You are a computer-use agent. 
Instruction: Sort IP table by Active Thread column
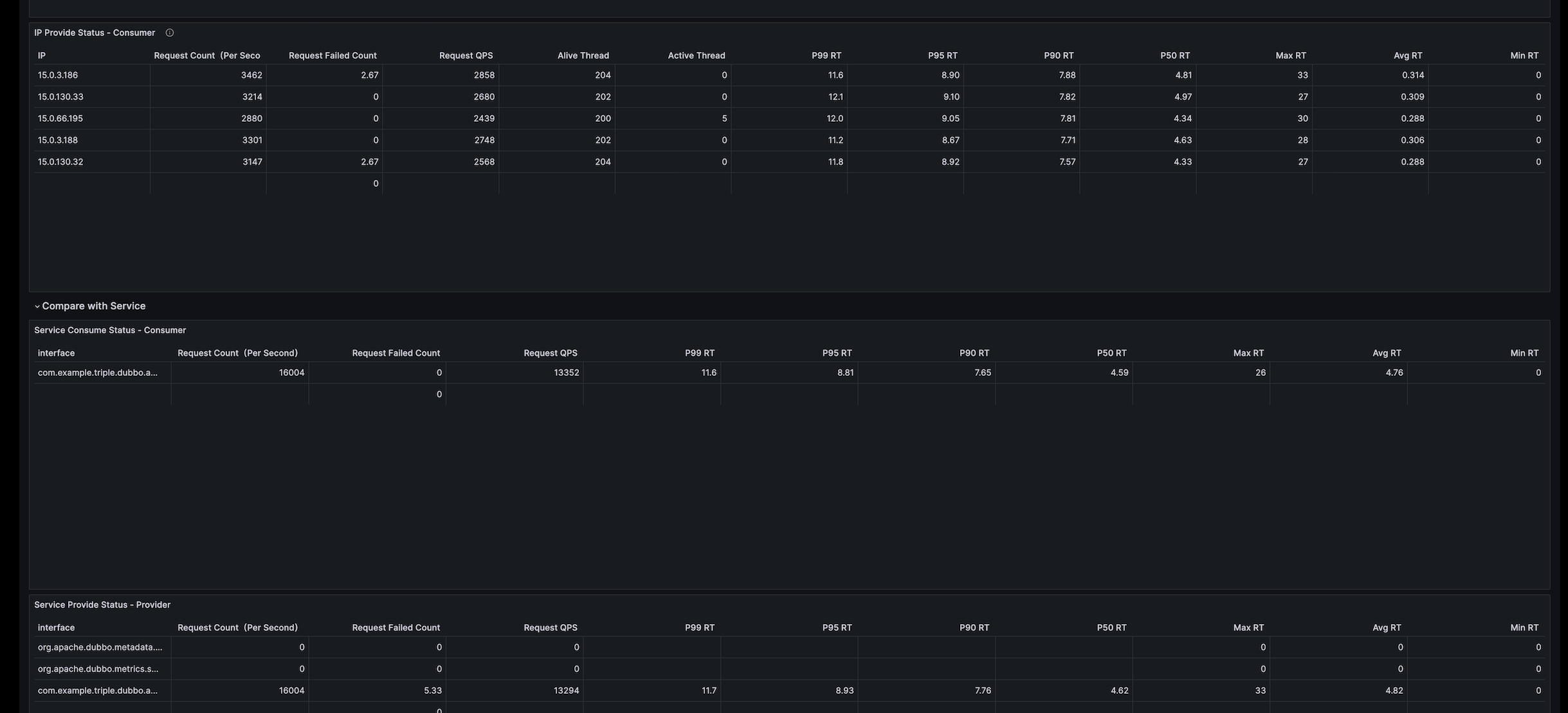696,55
